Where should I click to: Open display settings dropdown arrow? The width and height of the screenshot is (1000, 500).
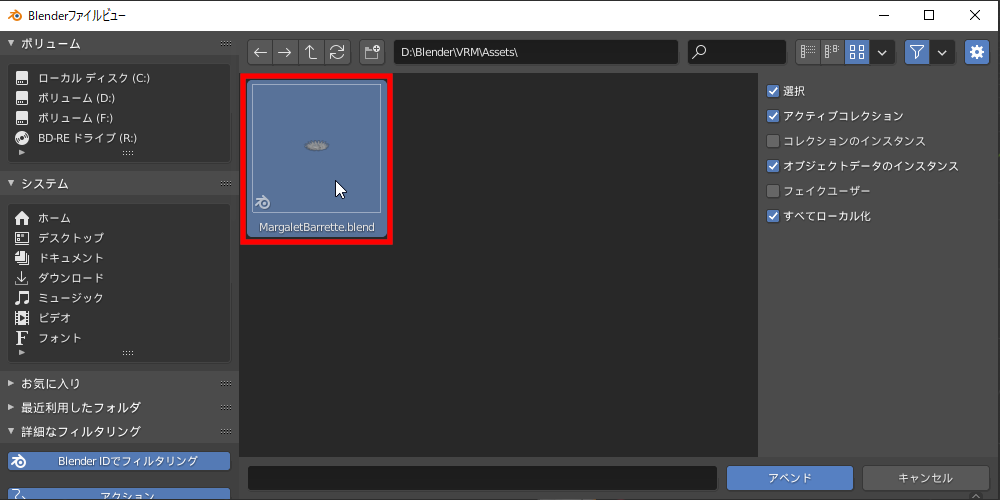click(x=882, y=52)
